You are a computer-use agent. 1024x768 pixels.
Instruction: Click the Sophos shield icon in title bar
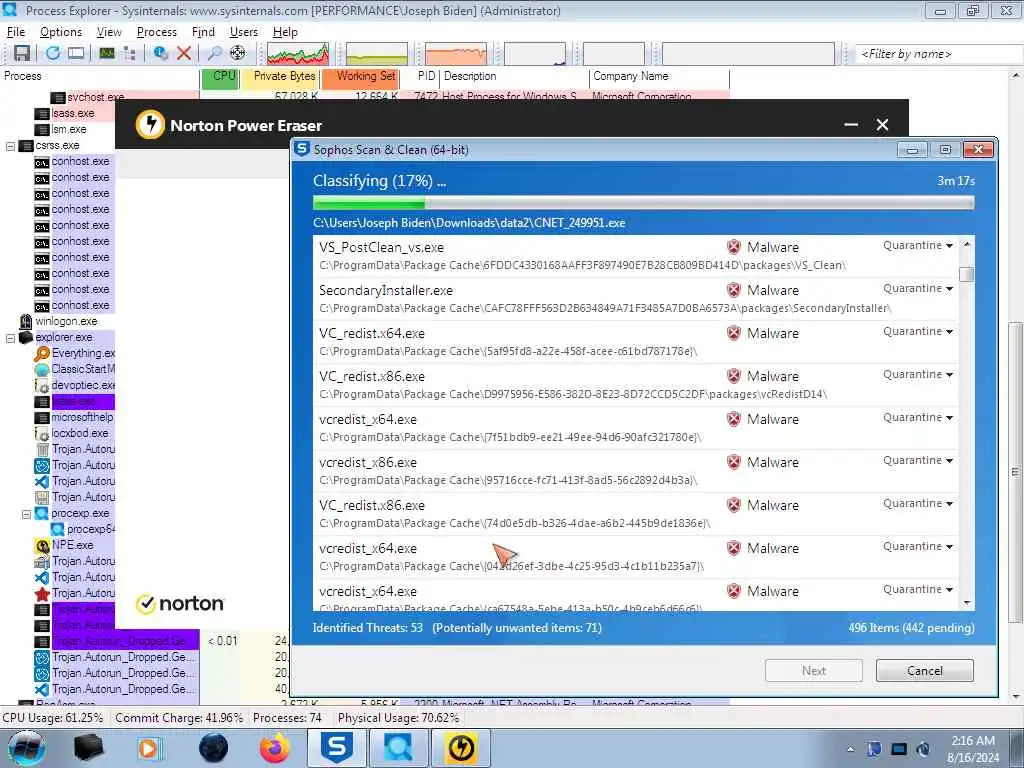(x=302, y=150)
